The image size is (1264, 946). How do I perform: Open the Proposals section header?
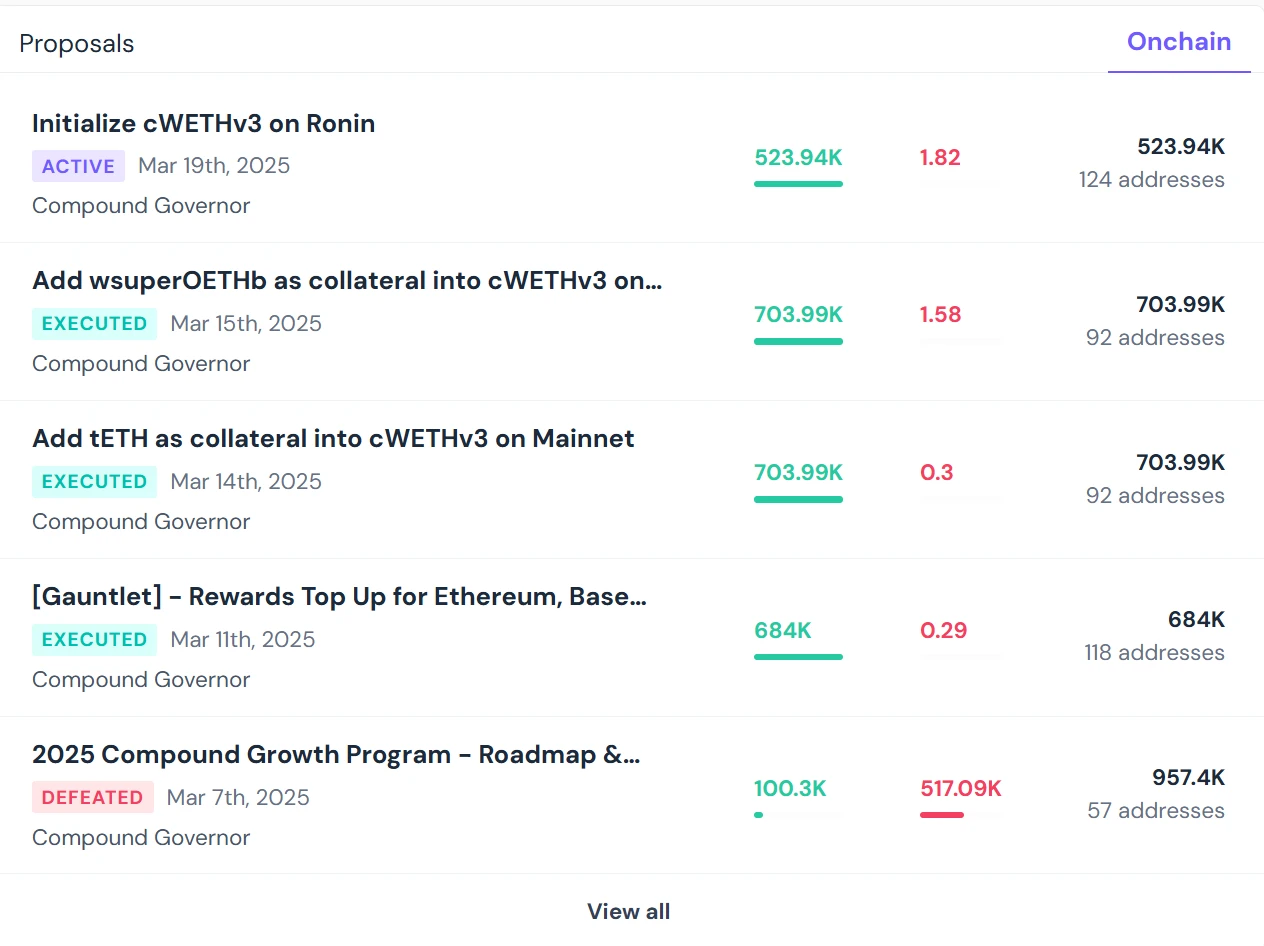pos(77,44)
